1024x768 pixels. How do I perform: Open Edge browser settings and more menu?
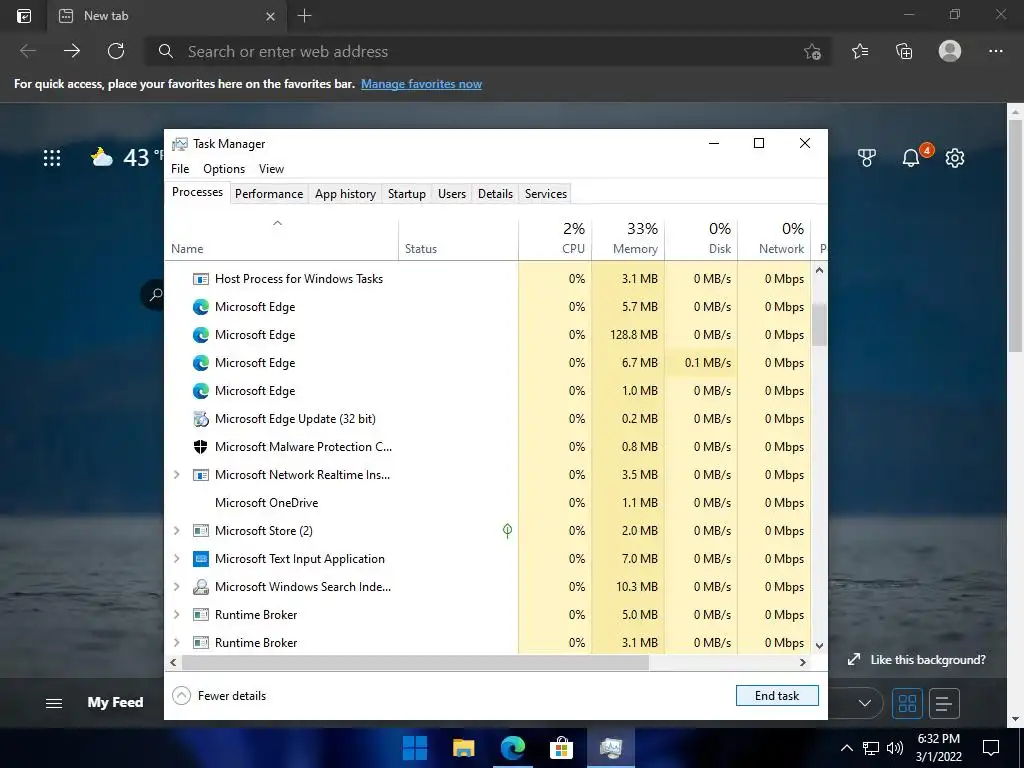995,51
